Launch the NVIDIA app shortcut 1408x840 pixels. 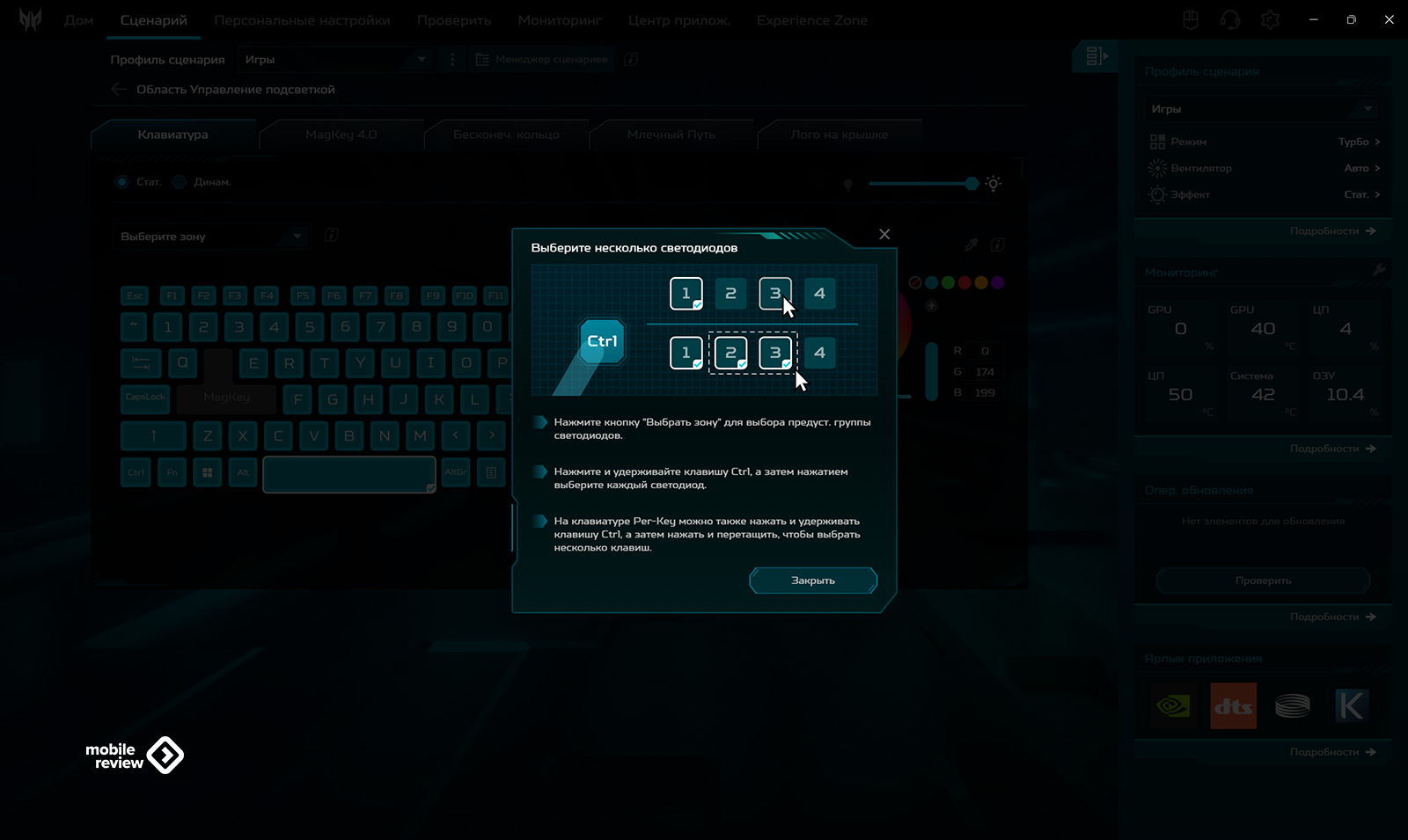pyautogui.click(x=1173, y=705)
